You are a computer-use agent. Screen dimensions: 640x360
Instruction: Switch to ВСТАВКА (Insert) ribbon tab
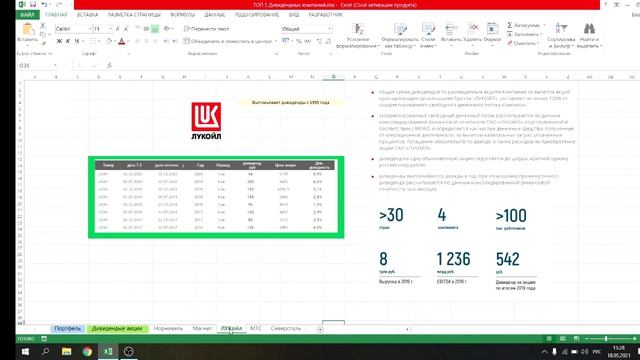[87, 15]
